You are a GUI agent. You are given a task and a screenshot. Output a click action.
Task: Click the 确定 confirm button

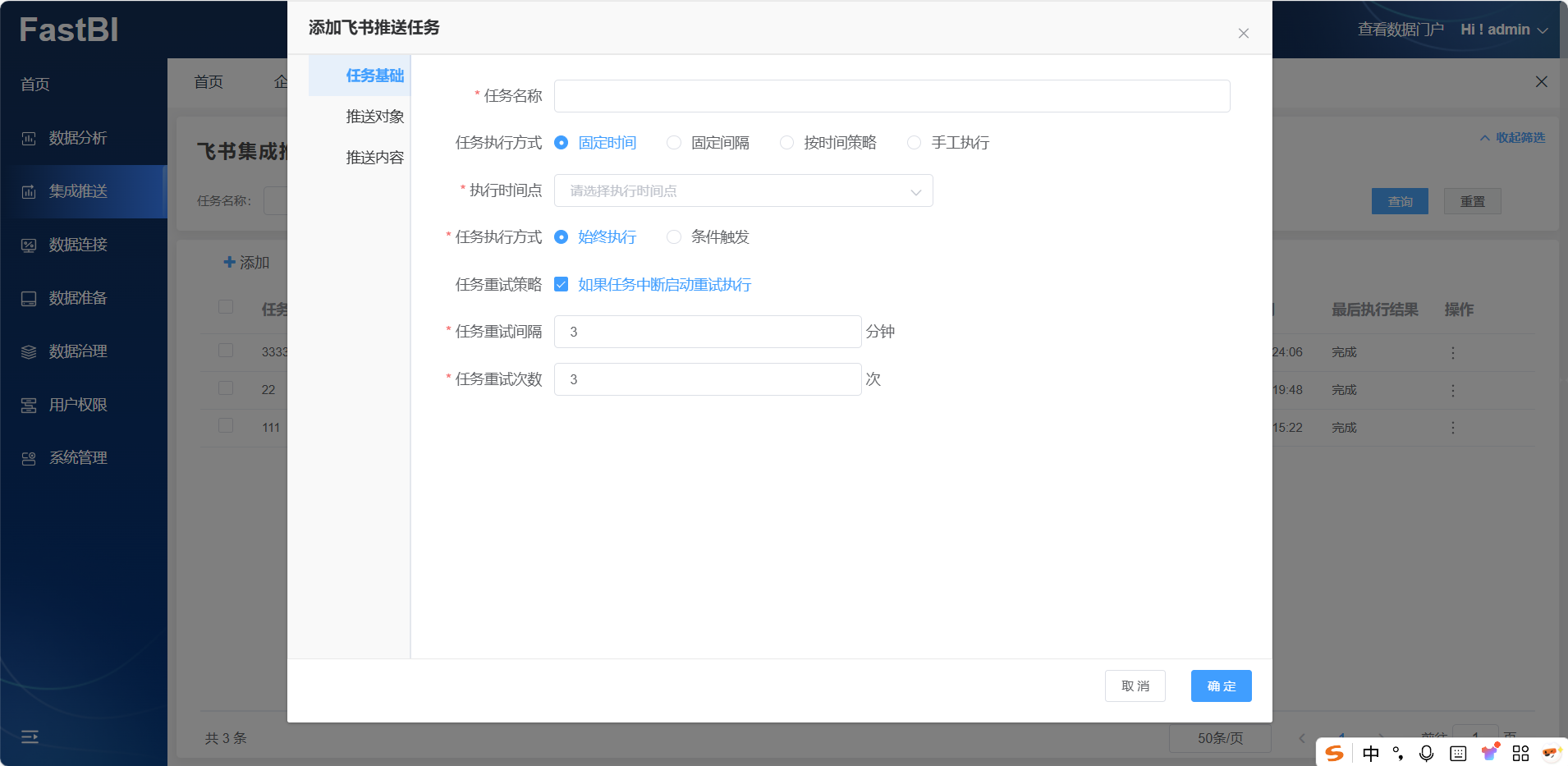1221,686
